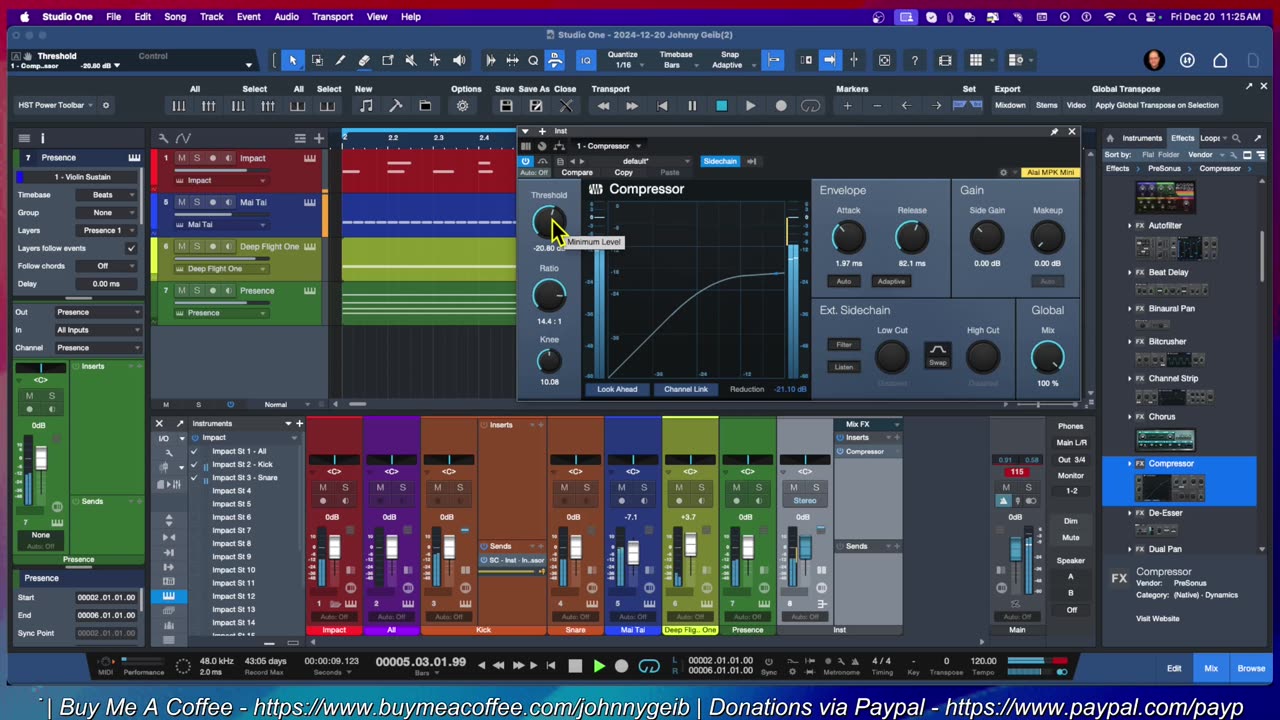Screen dimensions: 1280x720
Task: Click the Threshold knob in Compressor
Action: point(548,221)
